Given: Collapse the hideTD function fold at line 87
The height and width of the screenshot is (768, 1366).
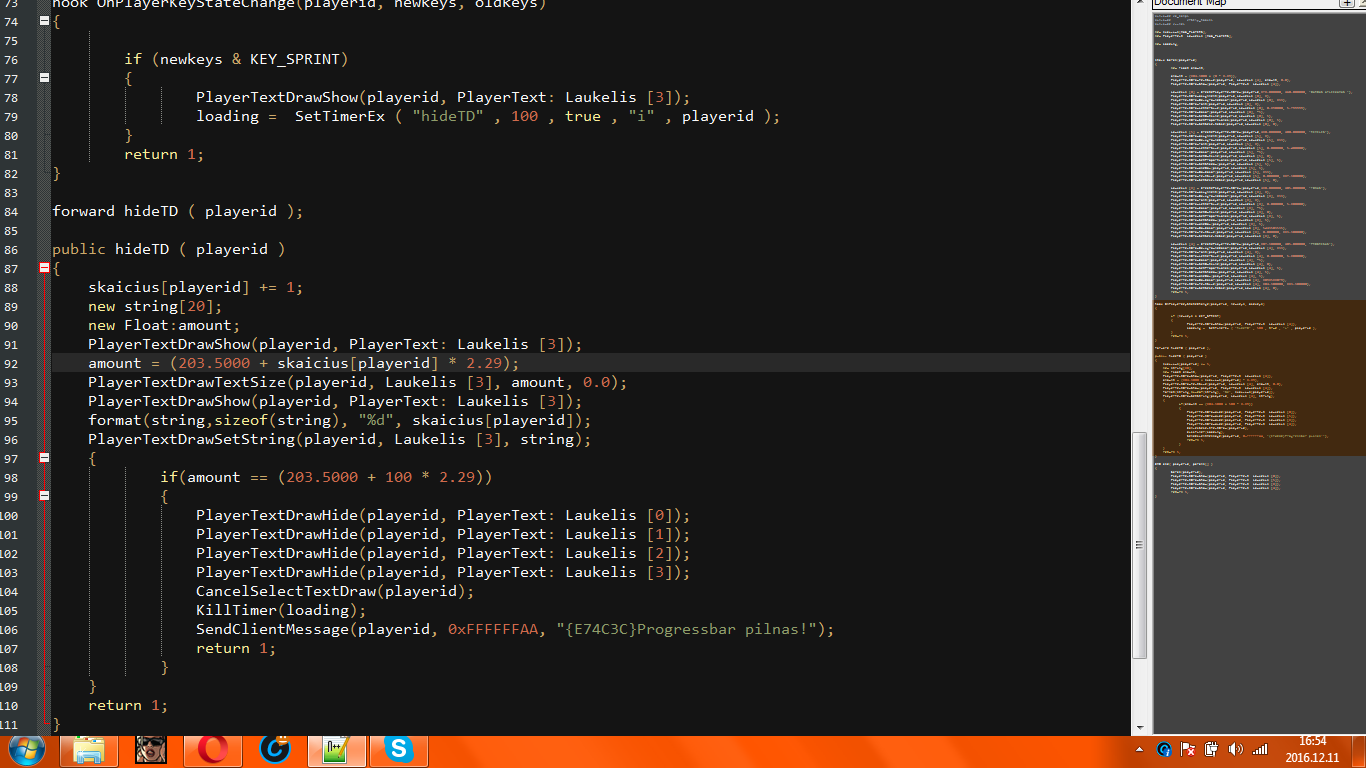Looking at the screenshot, I should pyautogui.click(x=44, y=268).
